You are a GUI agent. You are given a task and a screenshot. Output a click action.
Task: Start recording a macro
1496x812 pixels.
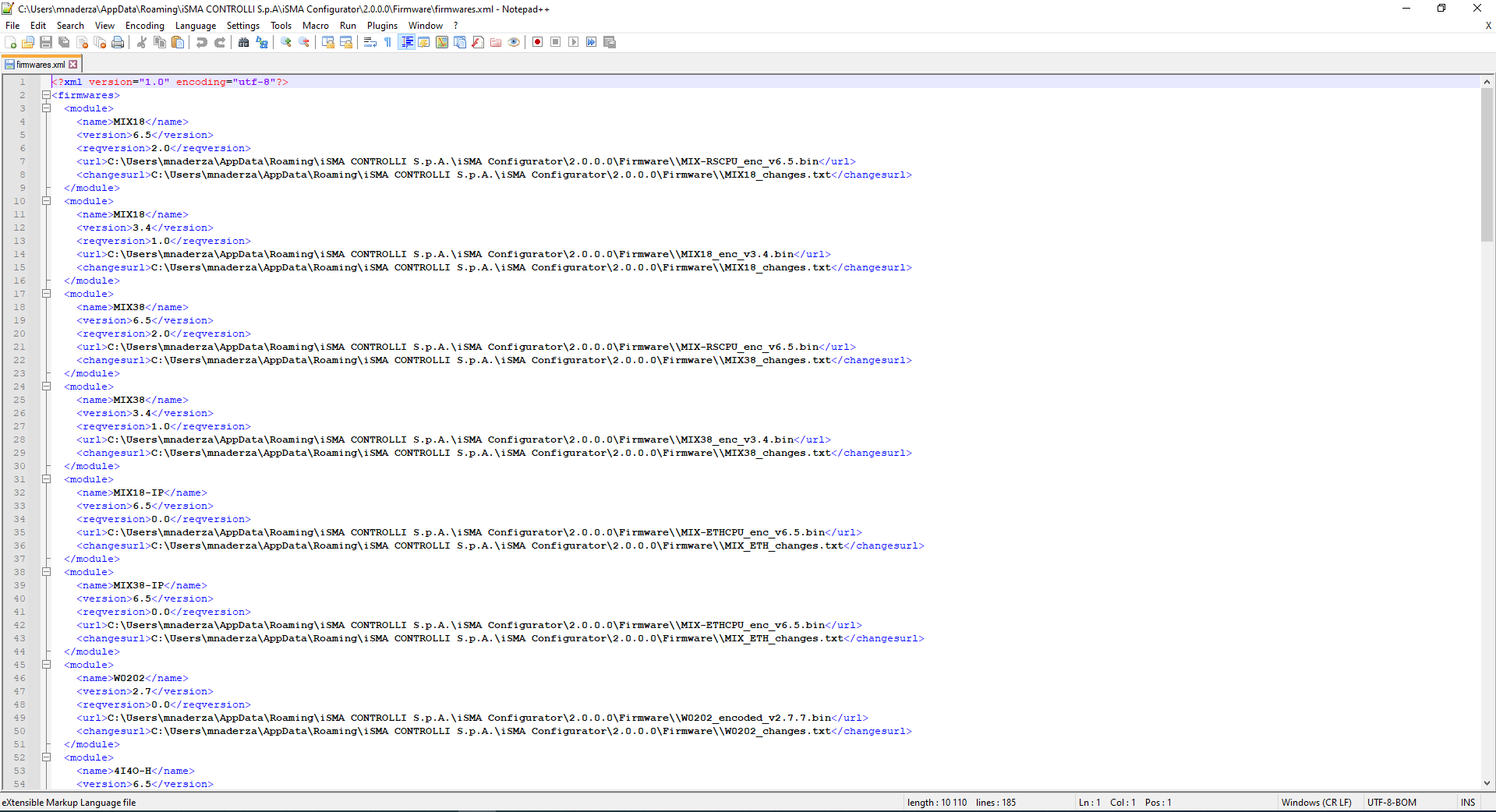pos(537,42)
